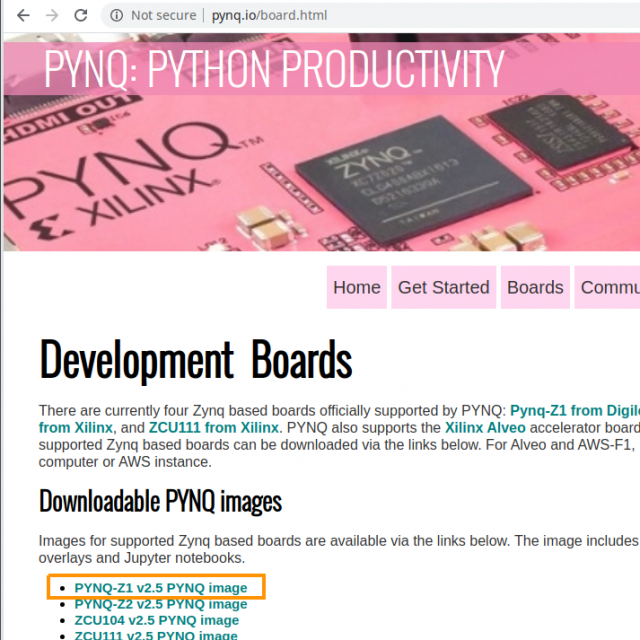The height and width of the screenshot is (640, 640).
Task: Click the PYNQ: Python Productivity banner title
Action: pos(273,68)
